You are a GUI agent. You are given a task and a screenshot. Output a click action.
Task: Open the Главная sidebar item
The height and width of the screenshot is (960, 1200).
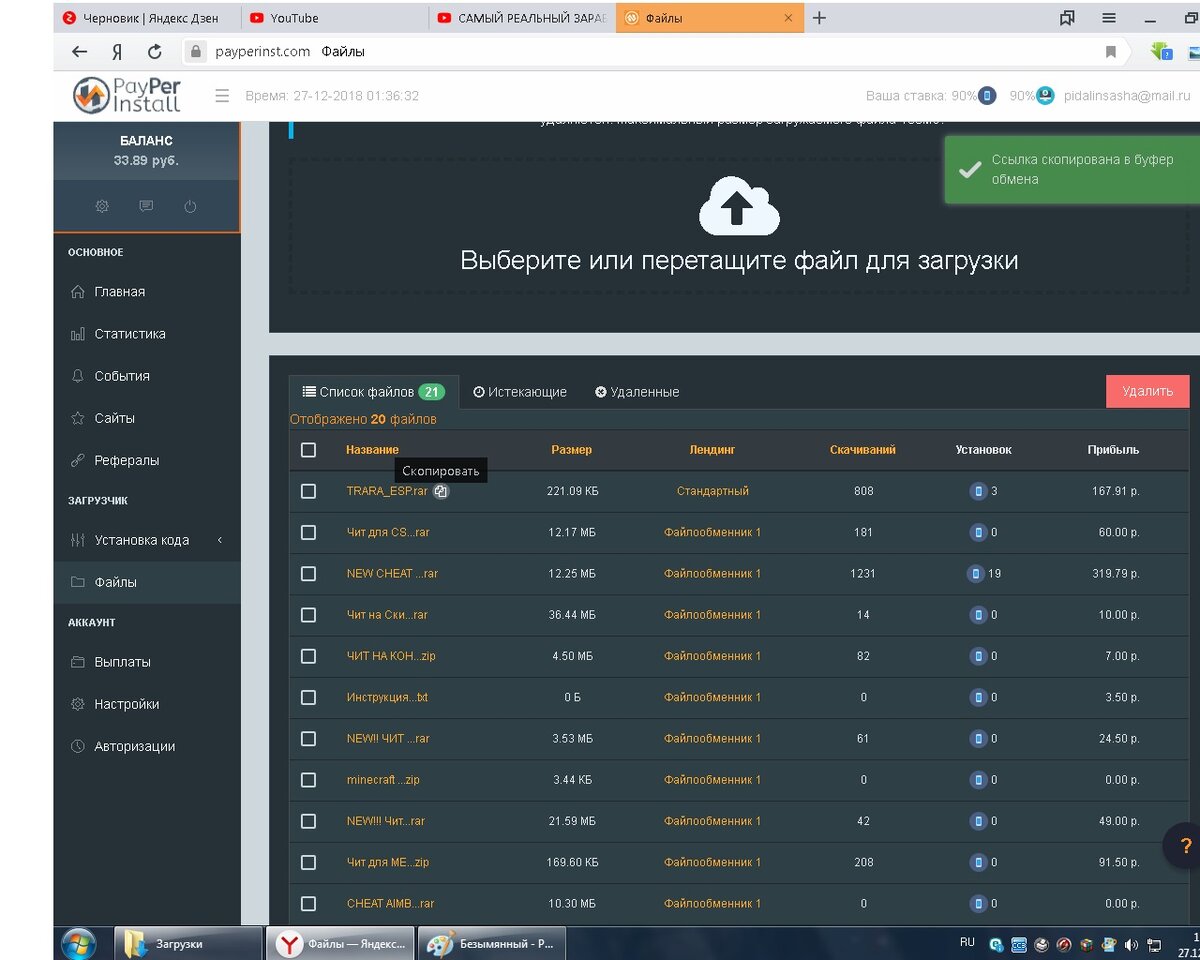[147, 292]
